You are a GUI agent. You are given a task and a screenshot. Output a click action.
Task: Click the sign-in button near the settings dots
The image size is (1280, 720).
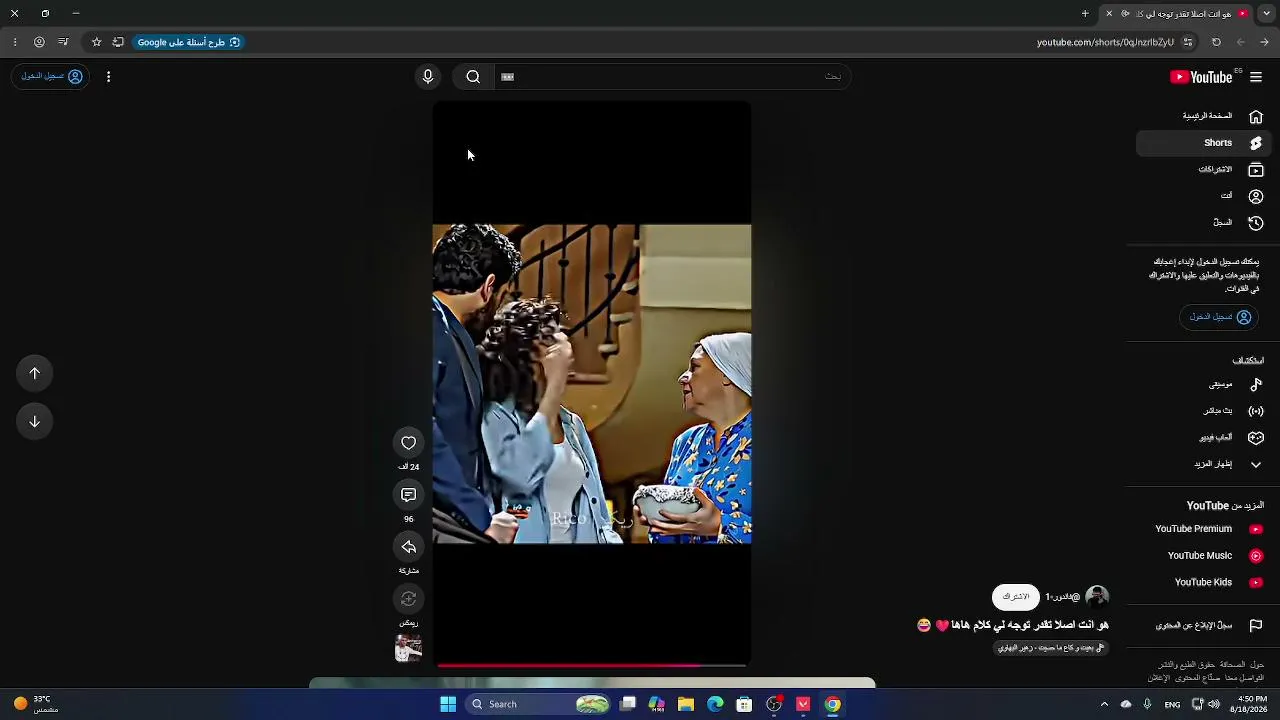click(x=51, y=76)
